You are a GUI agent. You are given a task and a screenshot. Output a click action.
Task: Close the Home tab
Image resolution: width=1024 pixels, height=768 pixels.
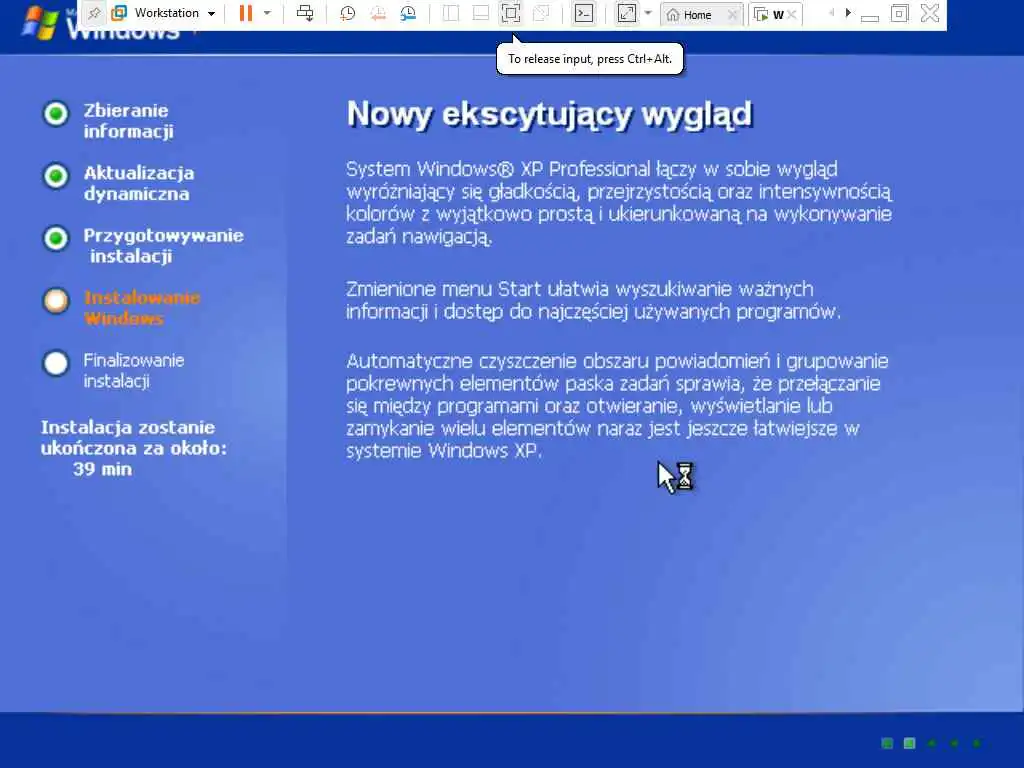point(733,14)
